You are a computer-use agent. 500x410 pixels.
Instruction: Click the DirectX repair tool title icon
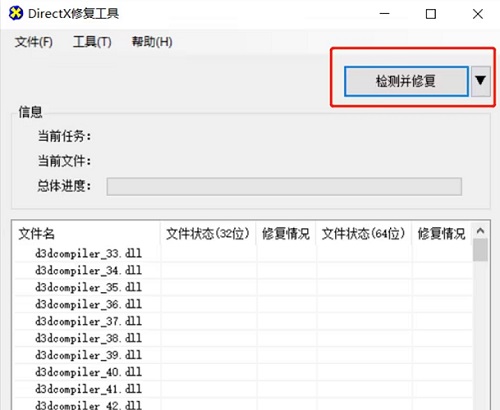15,13
